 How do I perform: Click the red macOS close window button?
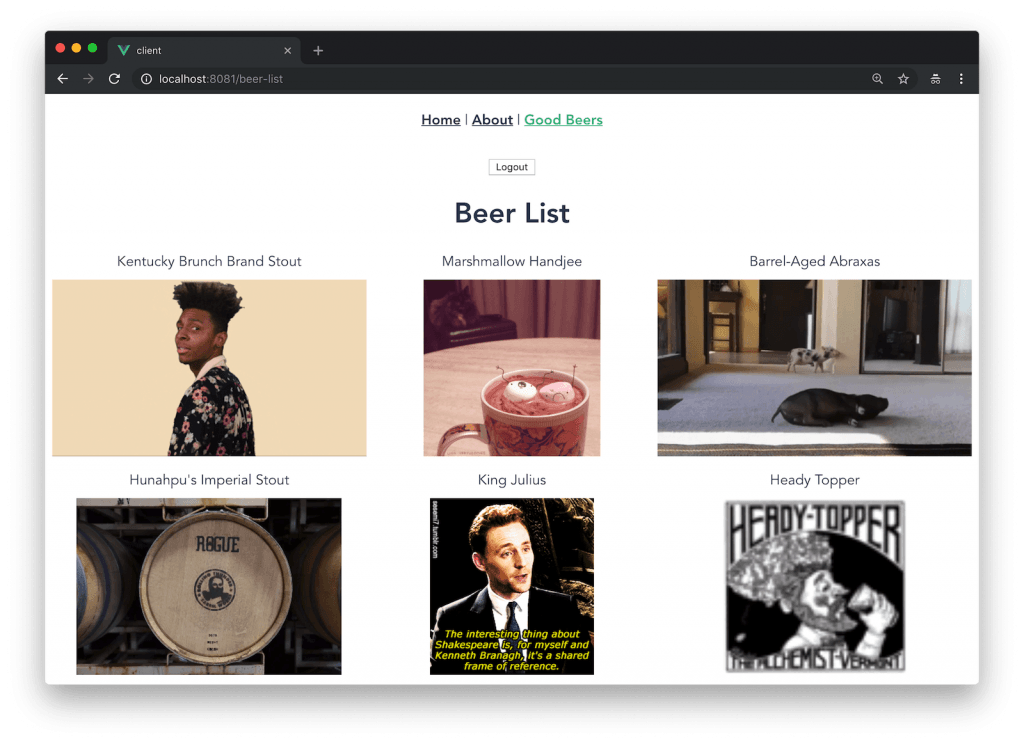(x=60, y=48)
